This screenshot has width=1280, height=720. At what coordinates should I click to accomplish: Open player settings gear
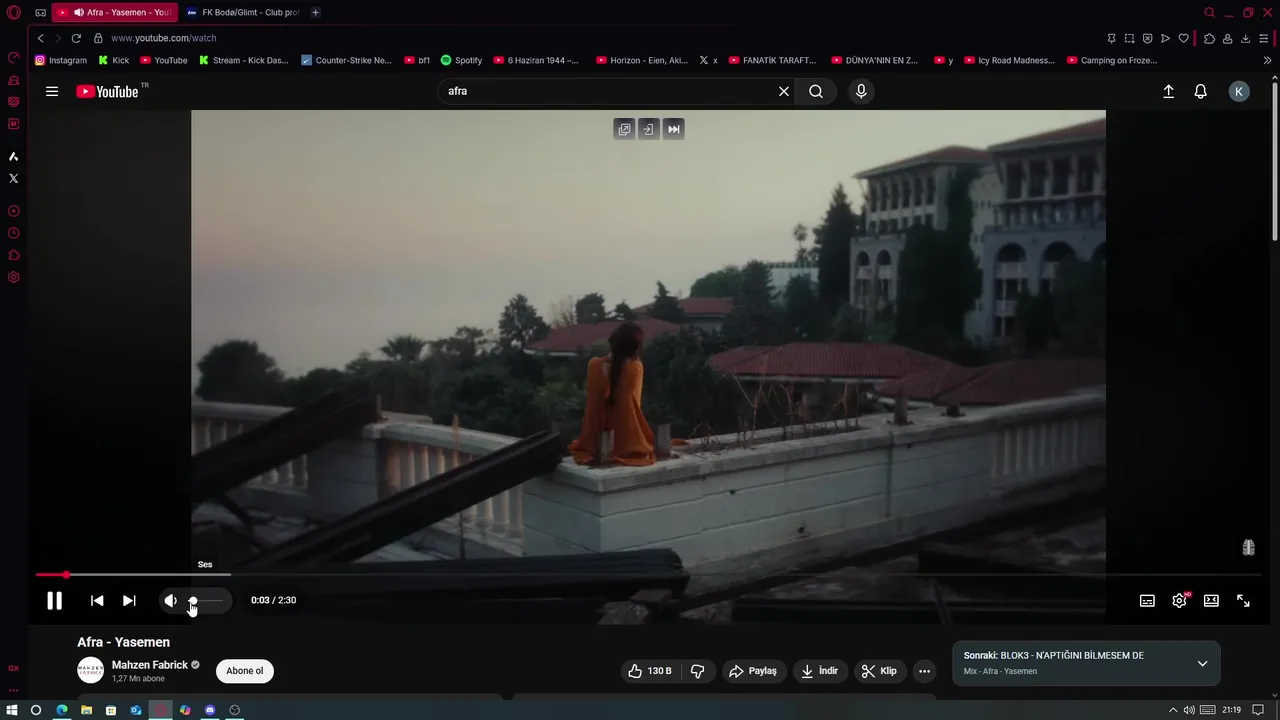[1179, 600]
